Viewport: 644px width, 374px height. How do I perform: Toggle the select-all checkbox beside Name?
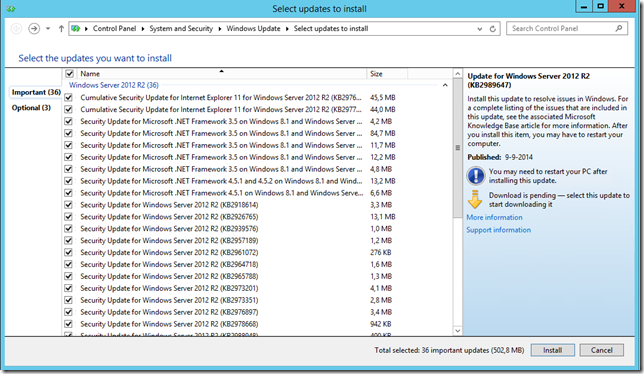(x=69, y=73)
